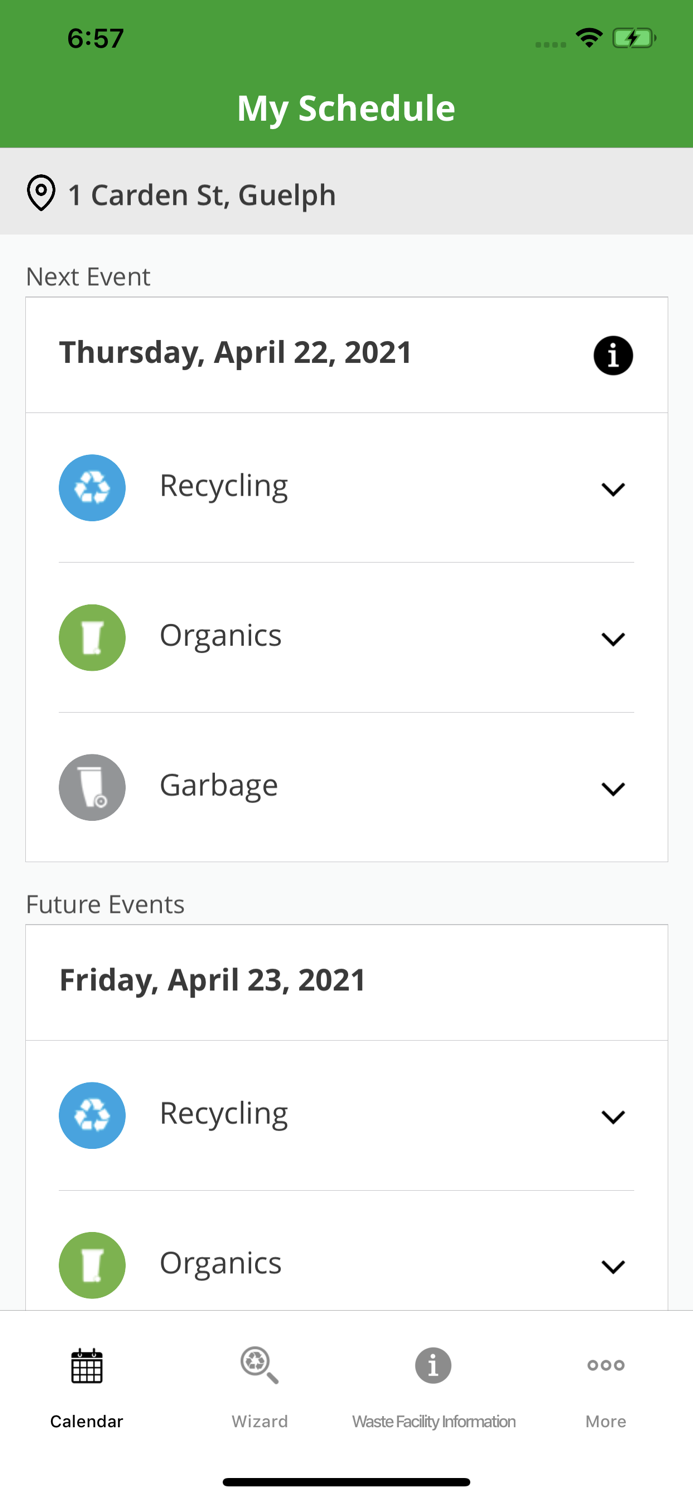Viewport: 693px width, 1500px height.
Task: Click the More ellipsis icon
Action: pos(606,1364)
